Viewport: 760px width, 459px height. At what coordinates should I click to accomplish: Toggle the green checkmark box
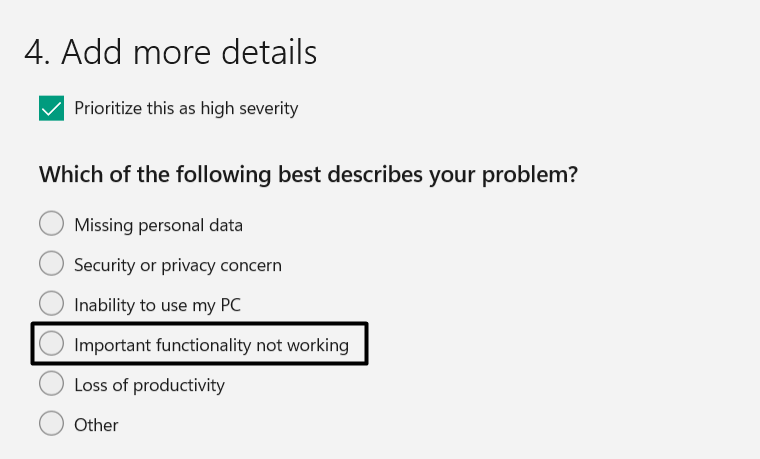[x=51, y=108]
